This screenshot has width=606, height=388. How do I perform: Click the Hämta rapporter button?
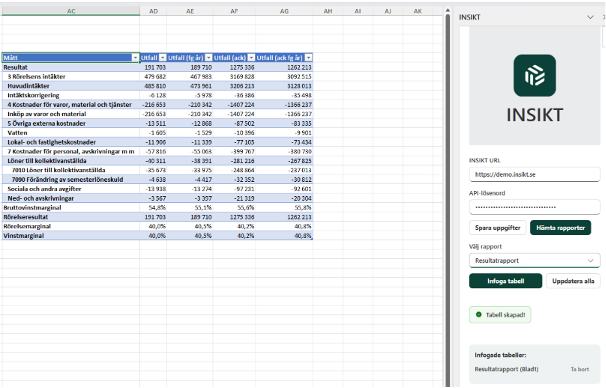[560, 228]
